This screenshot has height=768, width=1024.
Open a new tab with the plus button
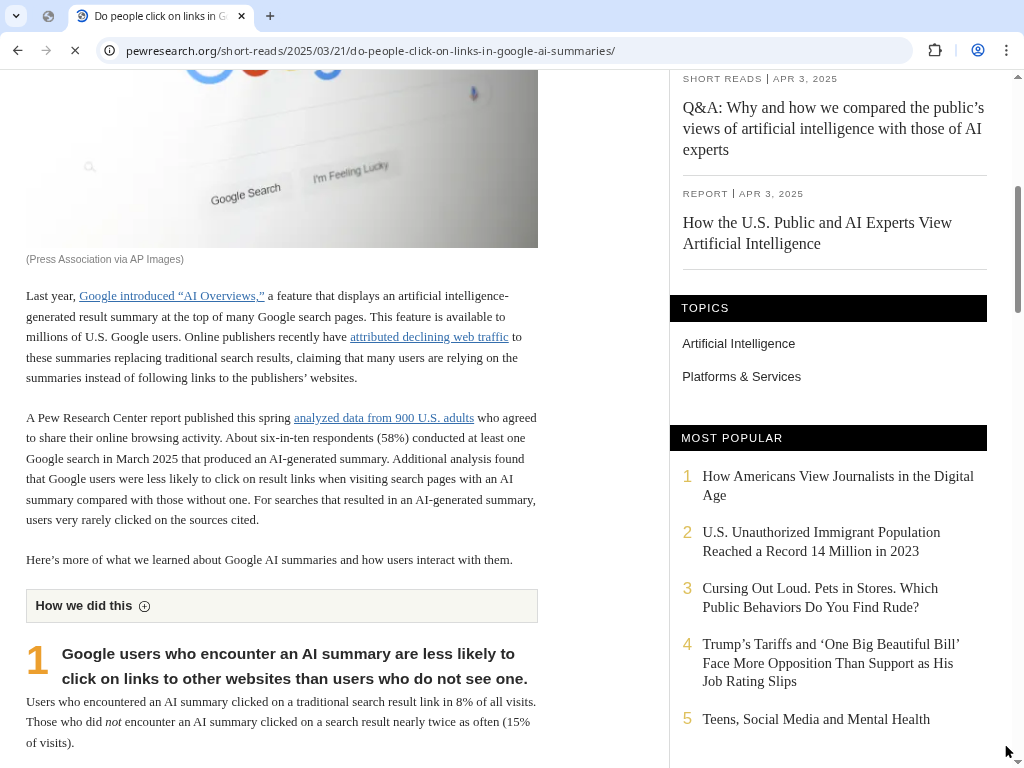pyautogui.click(x=270, y=16)
